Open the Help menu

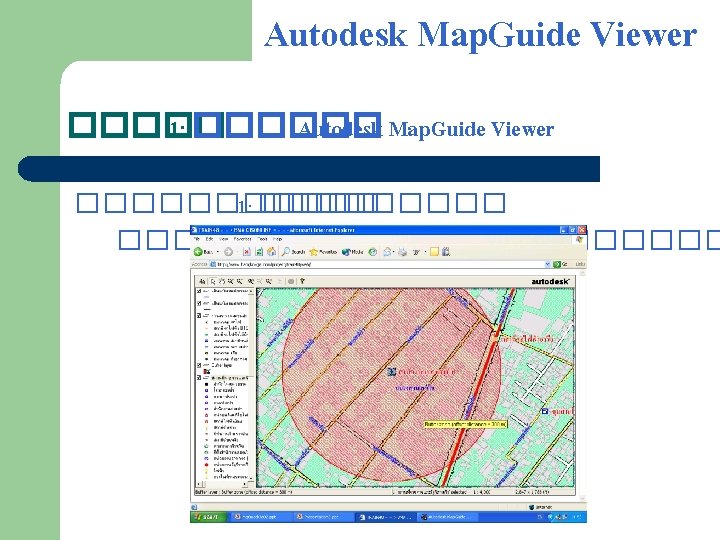(x=278, y=239)
